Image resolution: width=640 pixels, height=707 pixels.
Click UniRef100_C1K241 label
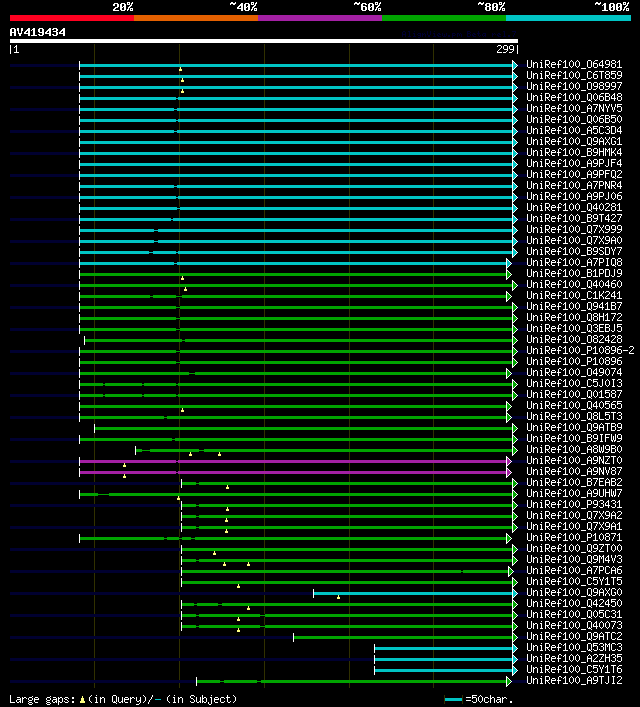574,296
